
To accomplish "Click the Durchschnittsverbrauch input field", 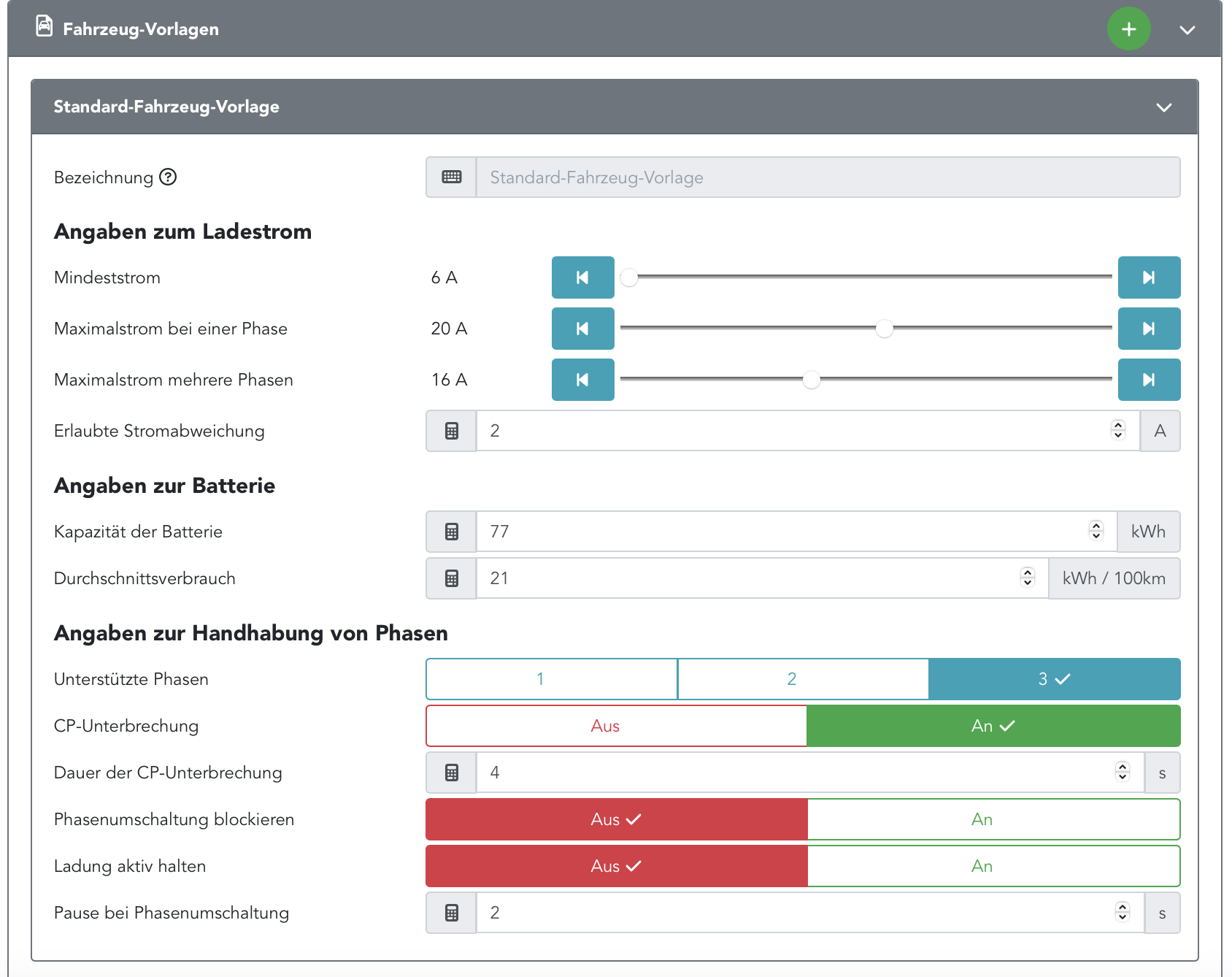I will [744, 578].
